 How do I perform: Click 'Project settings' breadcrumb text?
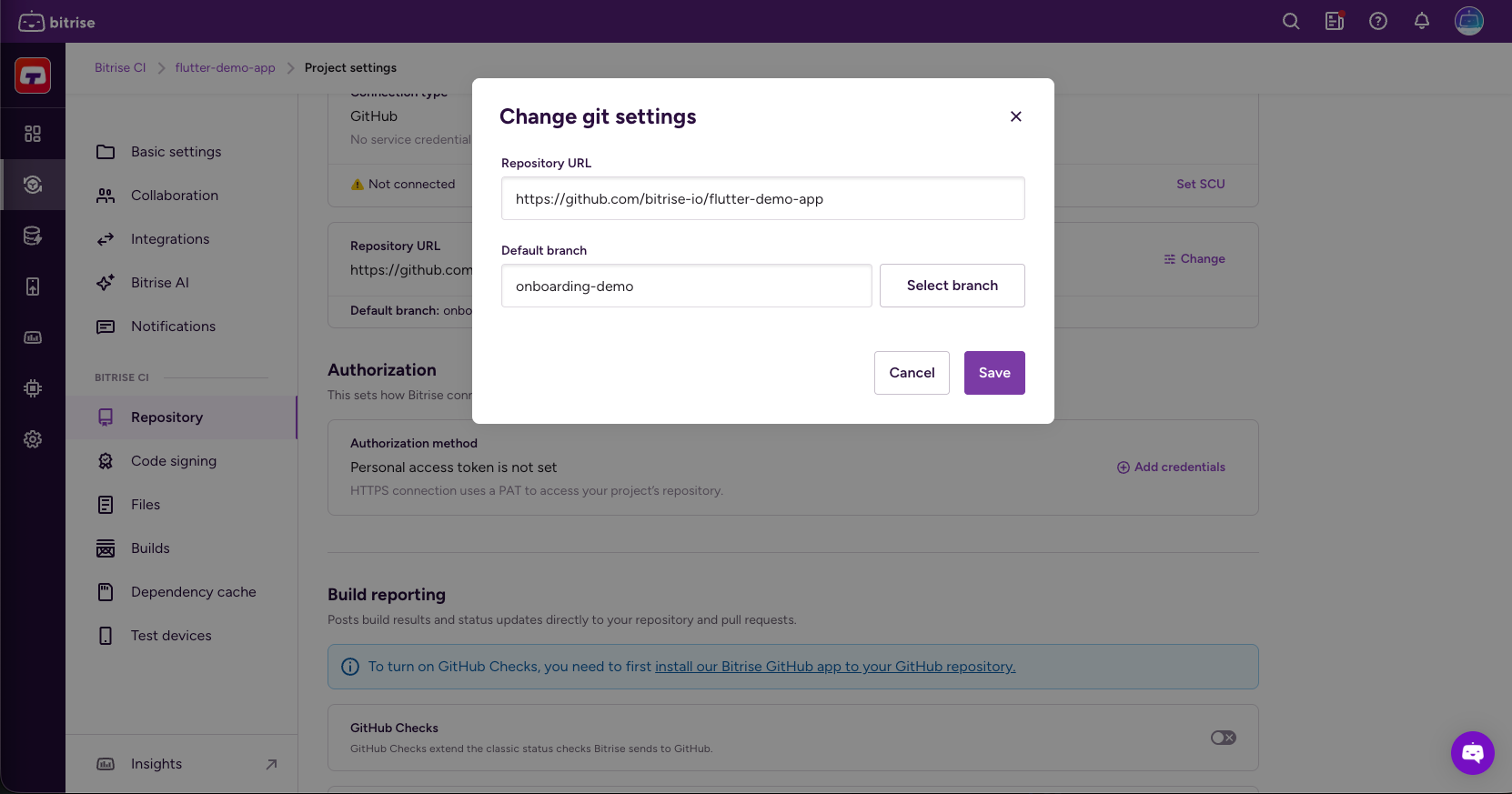click(350, 67)
